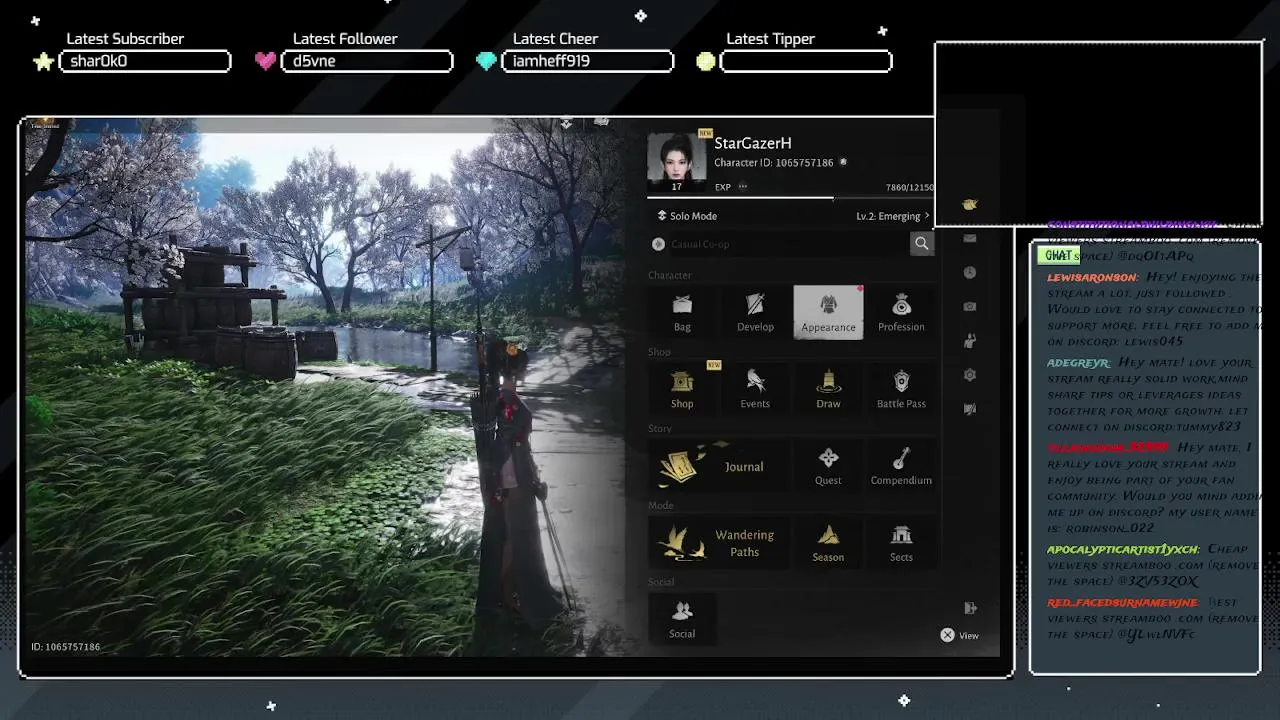Select the Appearance tile

click(x=828, y=312)
